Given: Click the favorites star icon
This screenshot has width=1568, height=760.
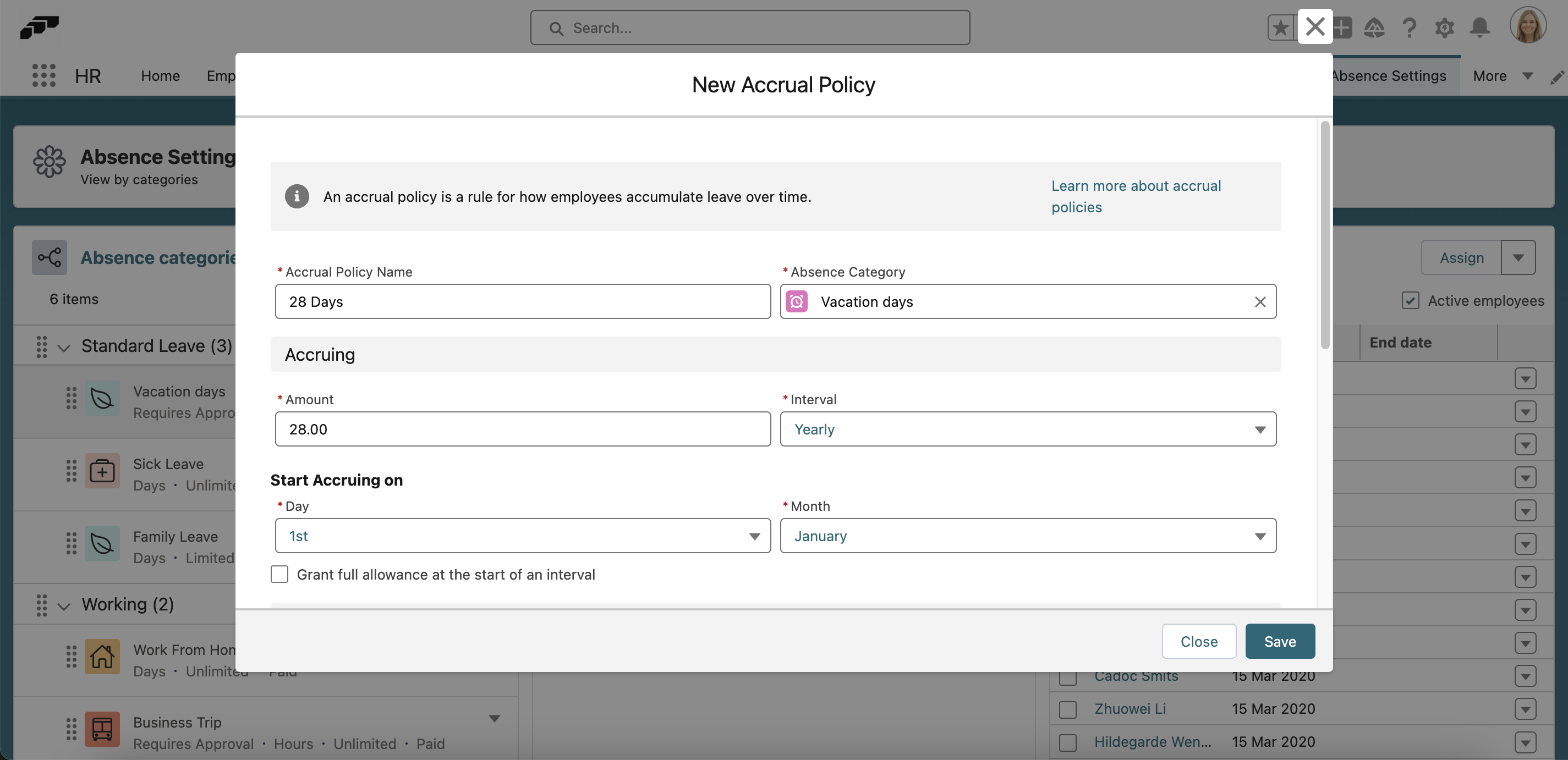Looking at the screenshot, I should [1281, 27].
